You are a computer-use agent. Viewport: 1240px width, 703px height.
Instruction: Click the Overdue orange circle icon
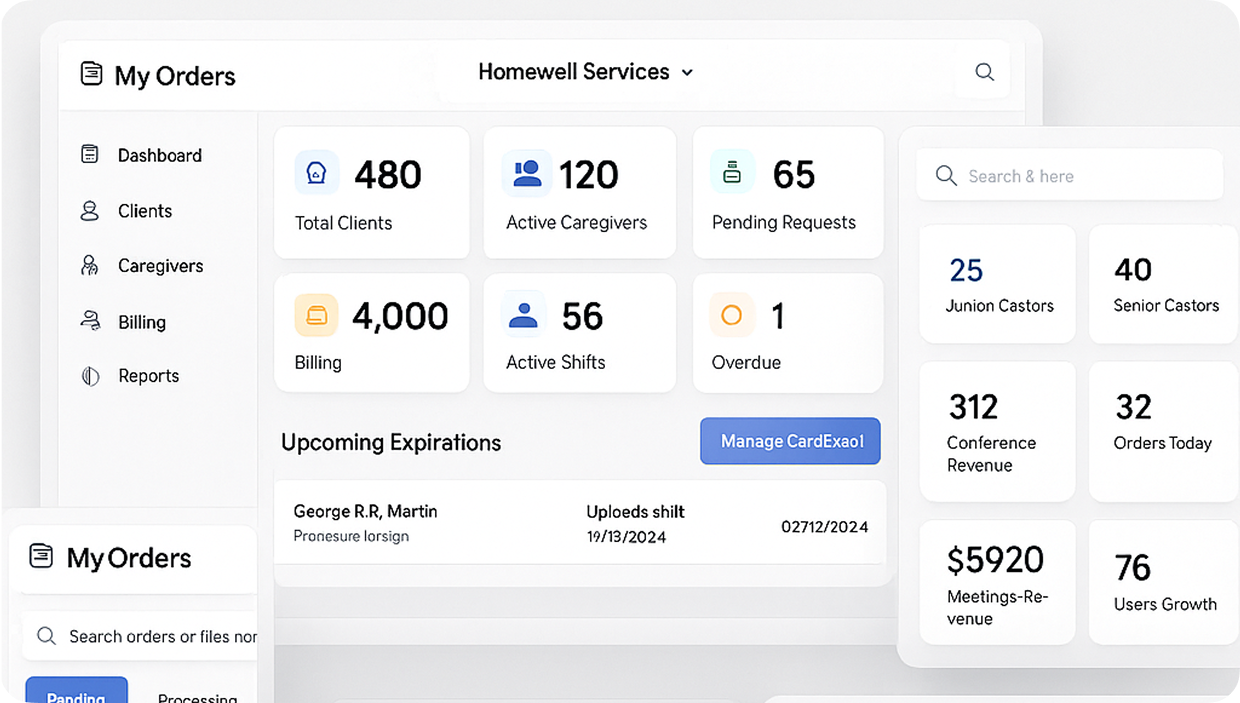[732, 316]
